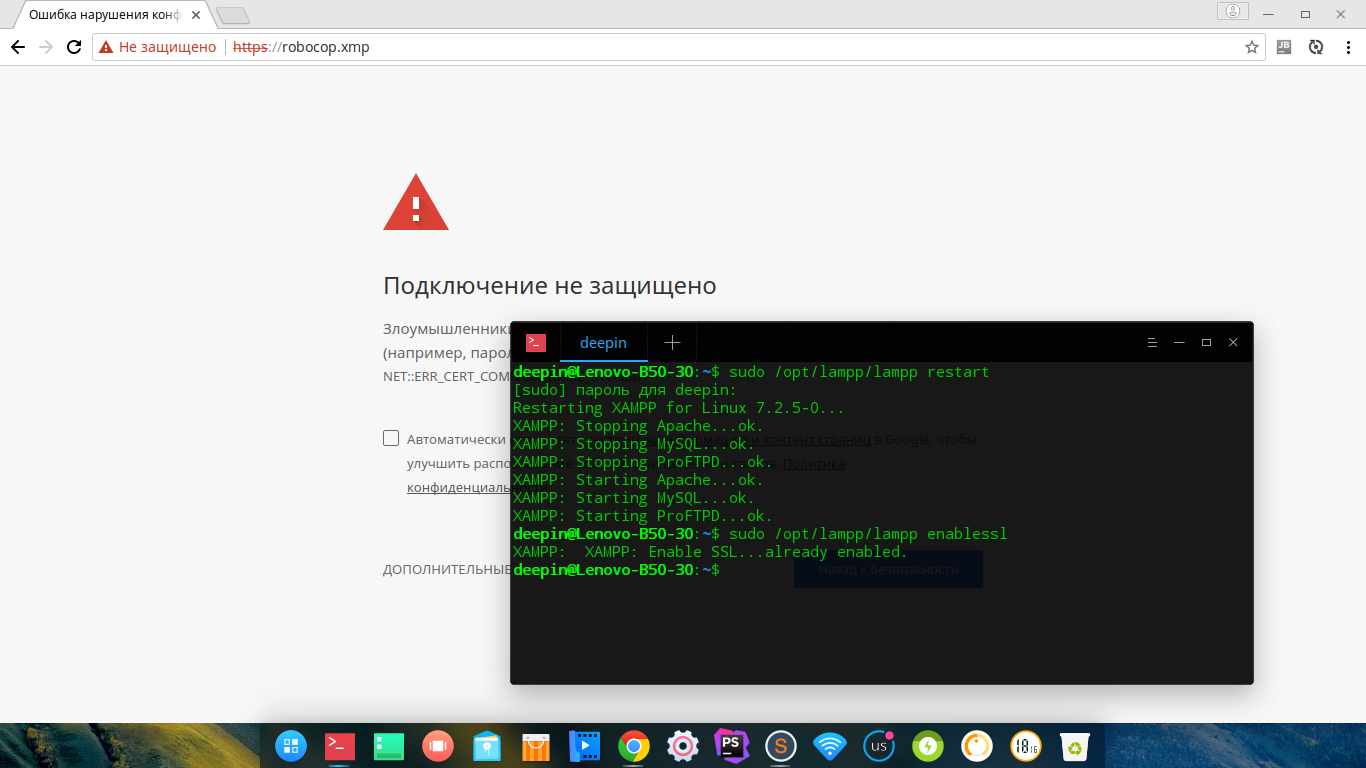This screenshot has width=1366, height=768.
Task: Click 'Enable SSL...already enabled.' terminal output
Action: click(x=778, y=552)
